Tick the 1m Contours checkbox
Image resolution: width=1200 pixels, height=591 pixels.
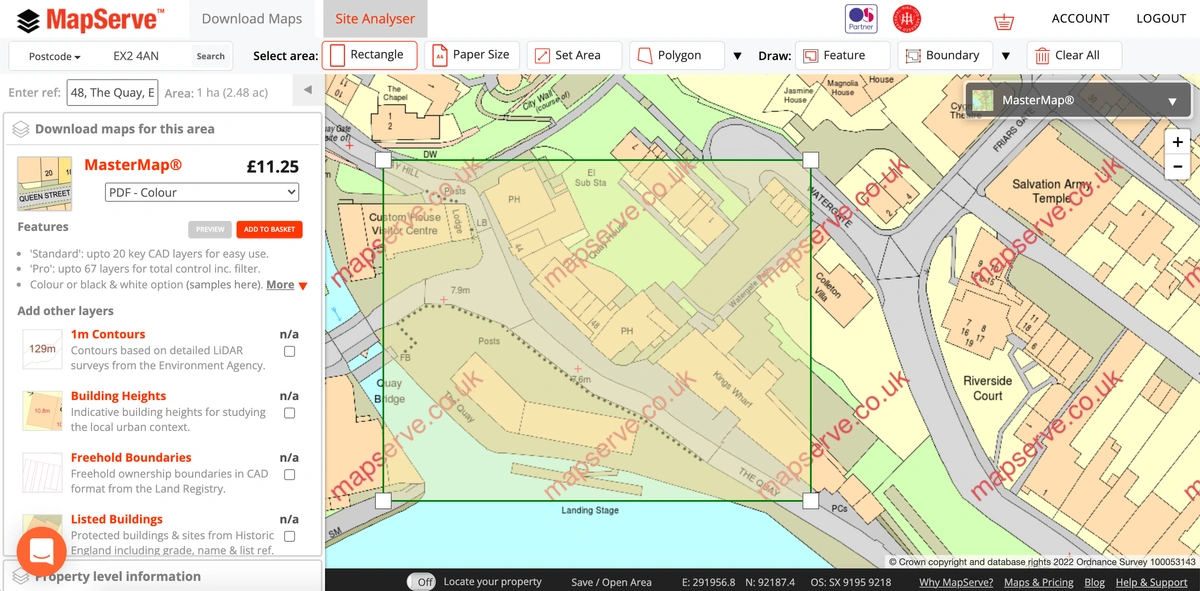point(289,351)
